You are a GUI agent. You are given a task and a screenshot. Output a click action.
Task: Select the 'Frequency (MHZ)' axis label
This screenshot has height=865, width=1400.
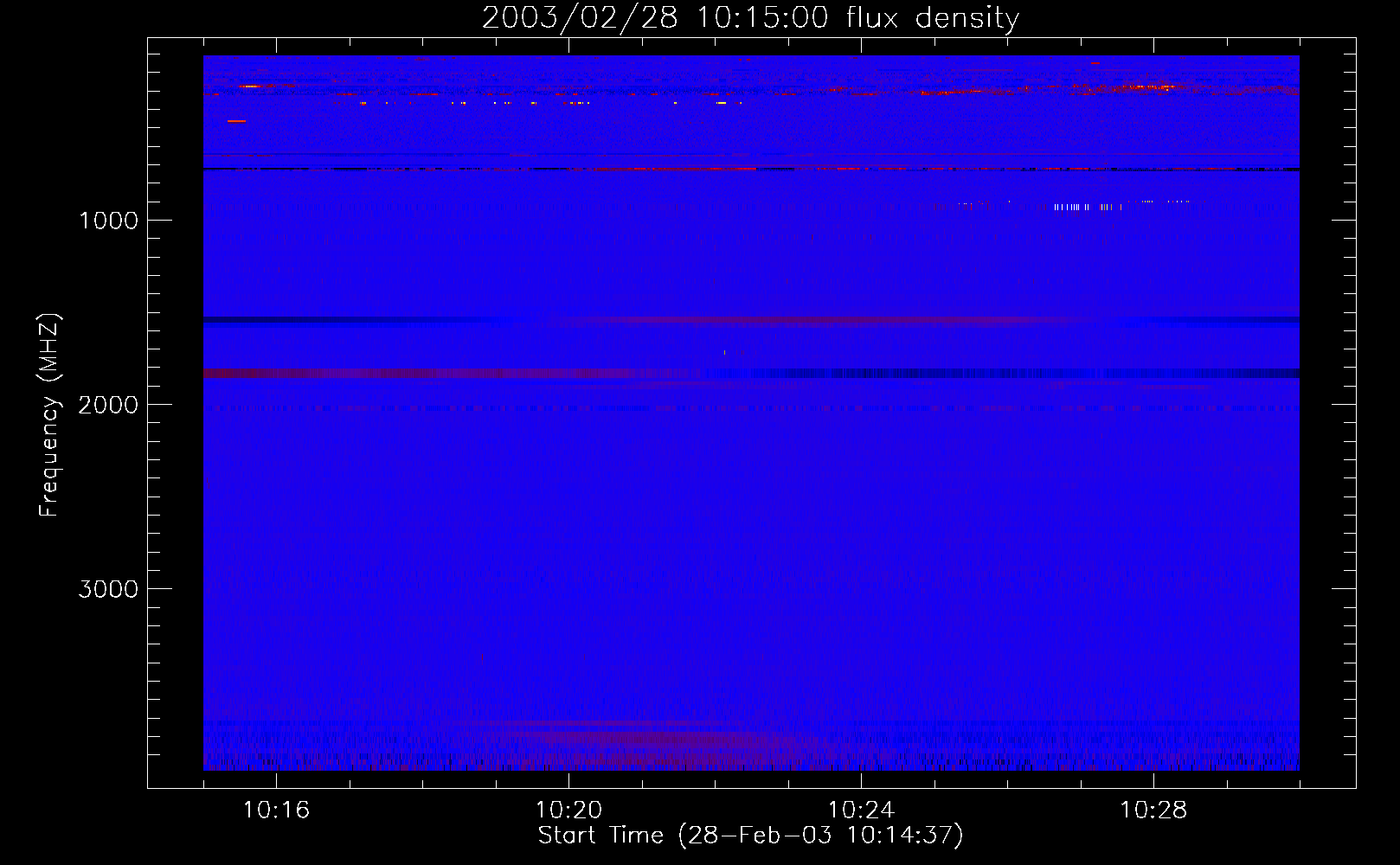coord(49,414)
